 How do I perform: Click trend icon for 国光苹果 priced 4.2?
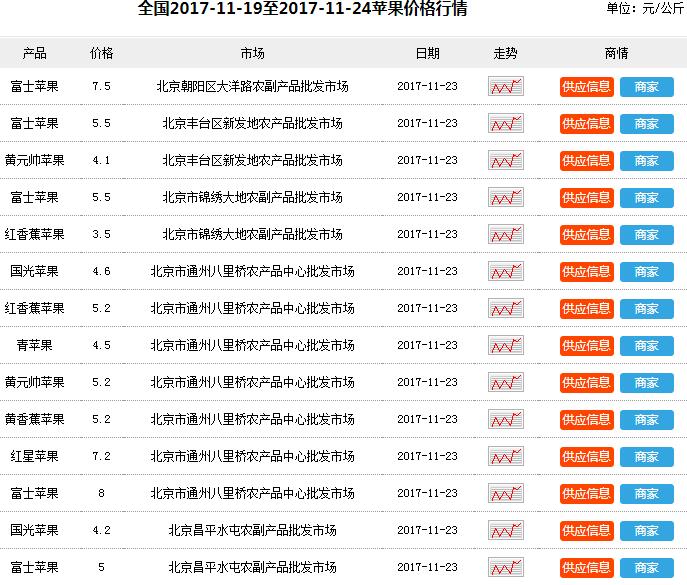(x=506, y=531)
